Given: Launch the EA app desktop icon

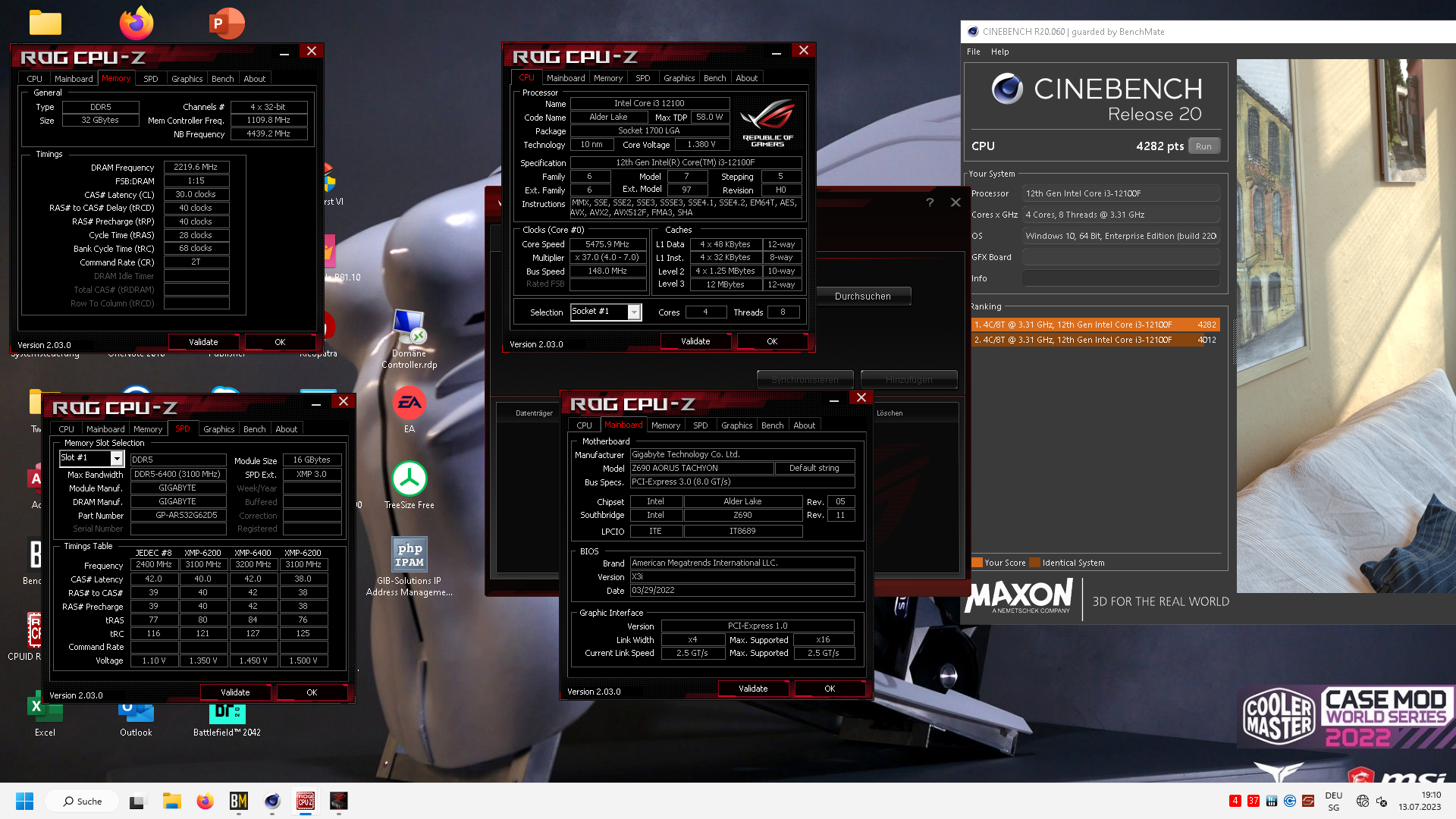Looking at the screenshot, I should 409,409.
